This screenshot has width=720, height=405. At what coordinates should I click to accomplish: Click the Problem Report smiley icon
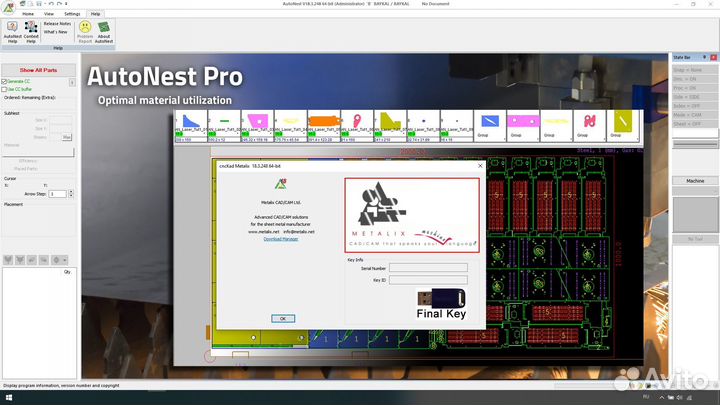(84, 31)
